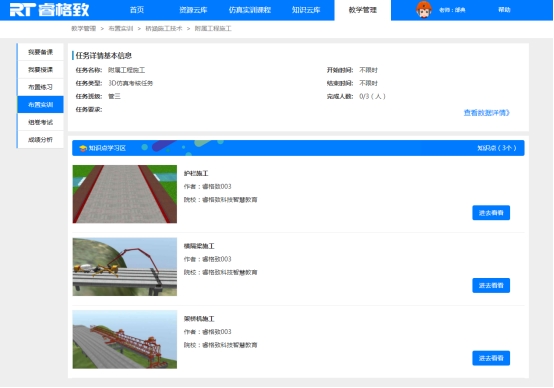The width and height of the screenshot is (554, 388).
Task: Open the 首页 nav tab
Action: point(137,10)
